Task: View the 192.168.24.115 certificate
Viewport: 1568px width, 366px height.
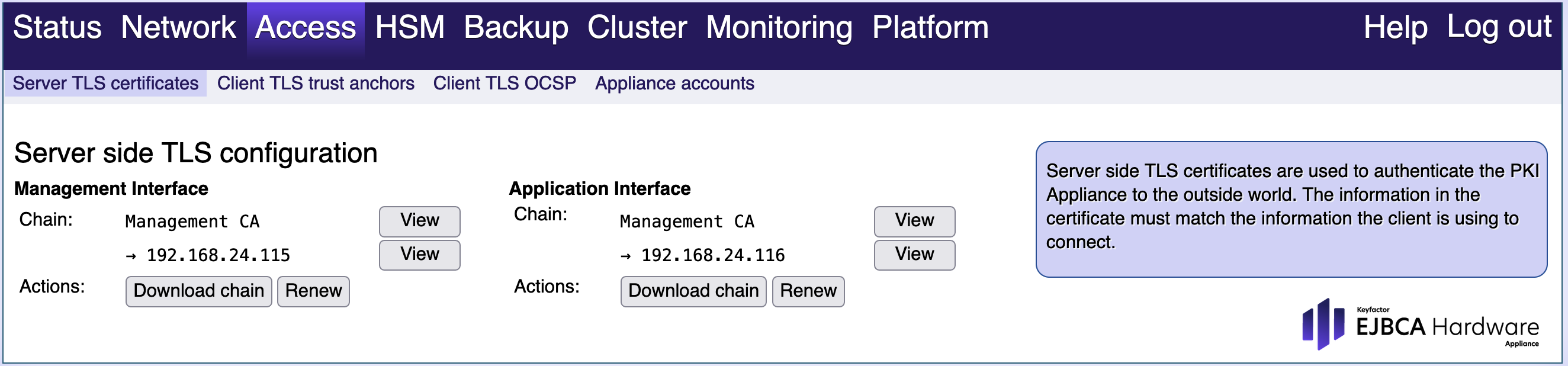Action: 419,255
